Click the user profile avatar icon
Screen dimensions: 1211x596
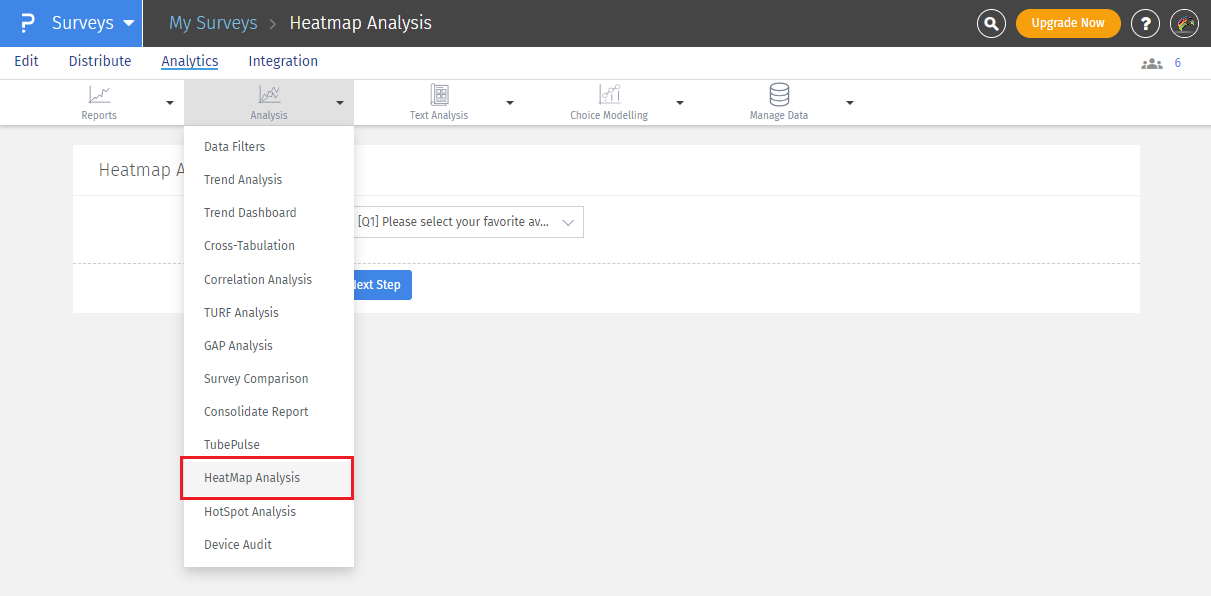tap(1184, 23)
